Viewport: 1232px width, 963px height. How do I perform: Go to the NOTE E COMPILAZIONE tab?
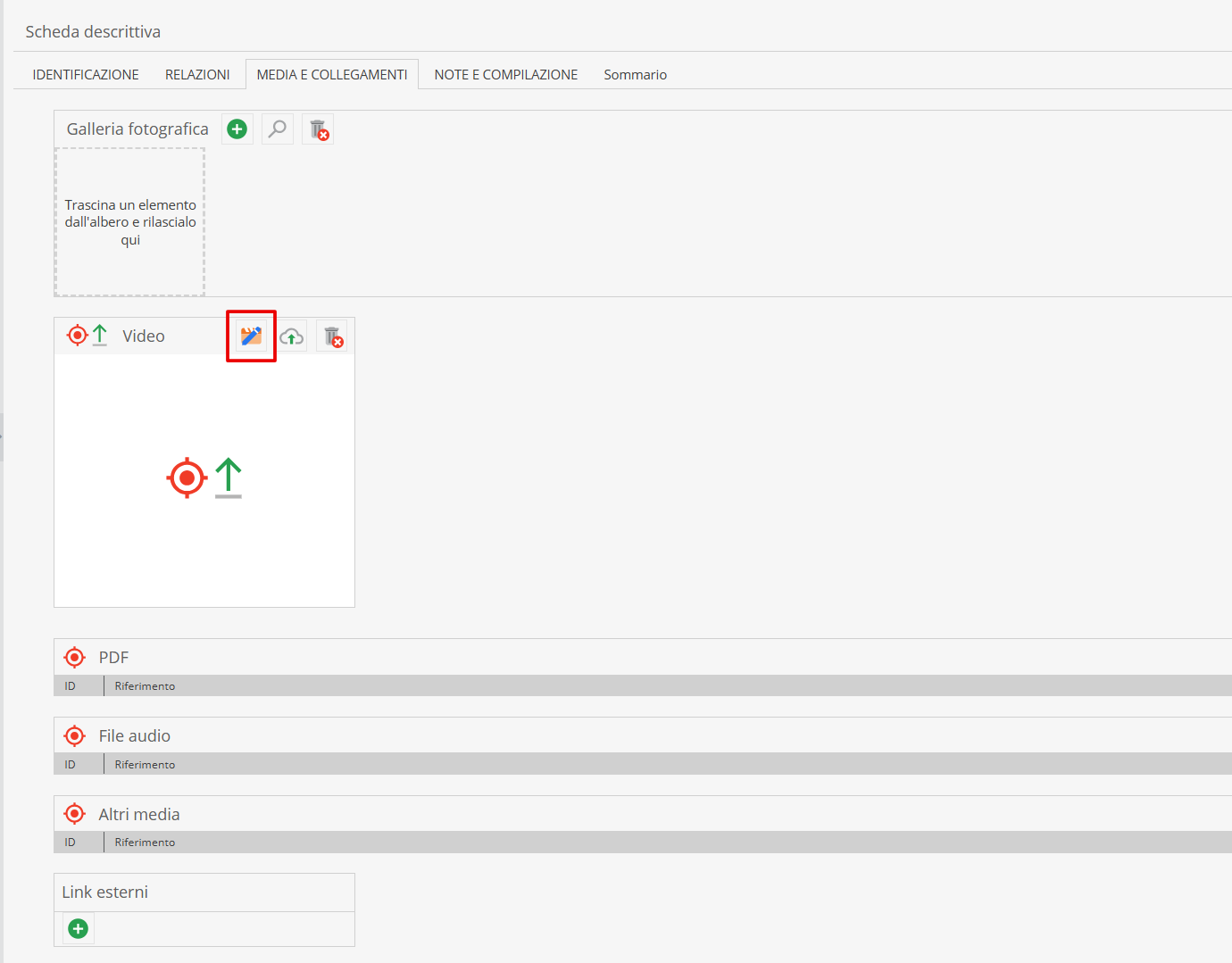click(505, 75)
